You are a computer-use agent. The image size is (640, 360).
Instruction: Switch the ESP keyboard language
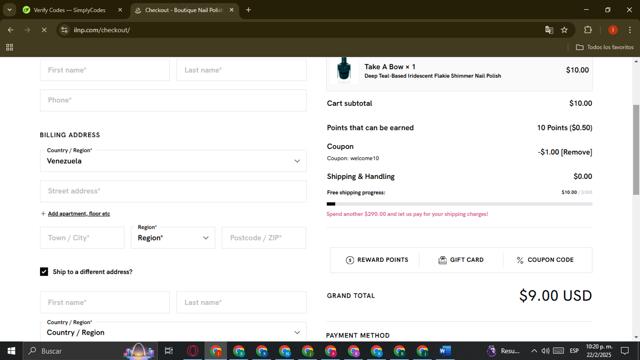(x=574, y=351)
